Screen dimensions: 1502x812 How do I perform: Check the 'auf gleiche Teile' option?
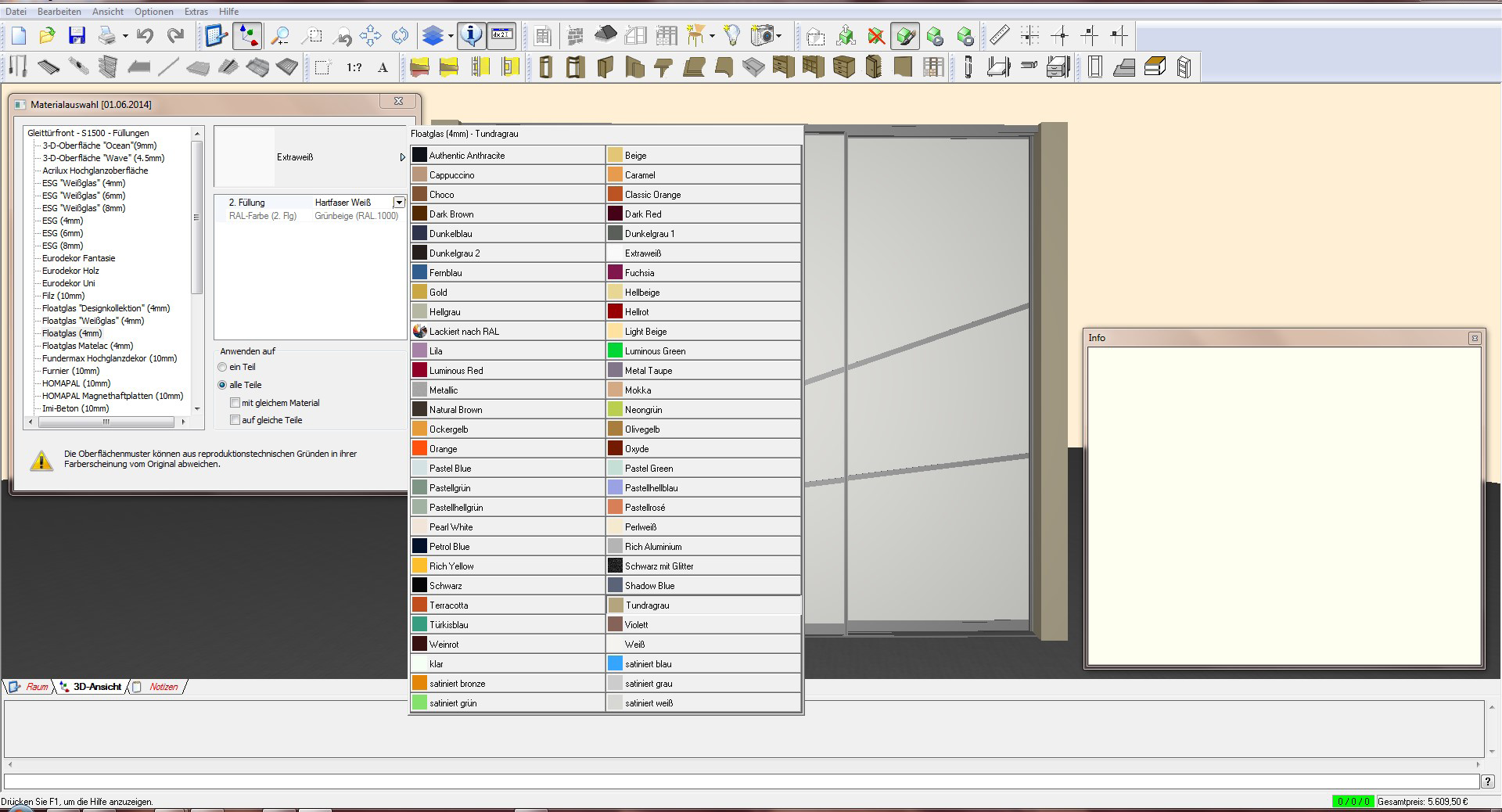click(235, 420)
